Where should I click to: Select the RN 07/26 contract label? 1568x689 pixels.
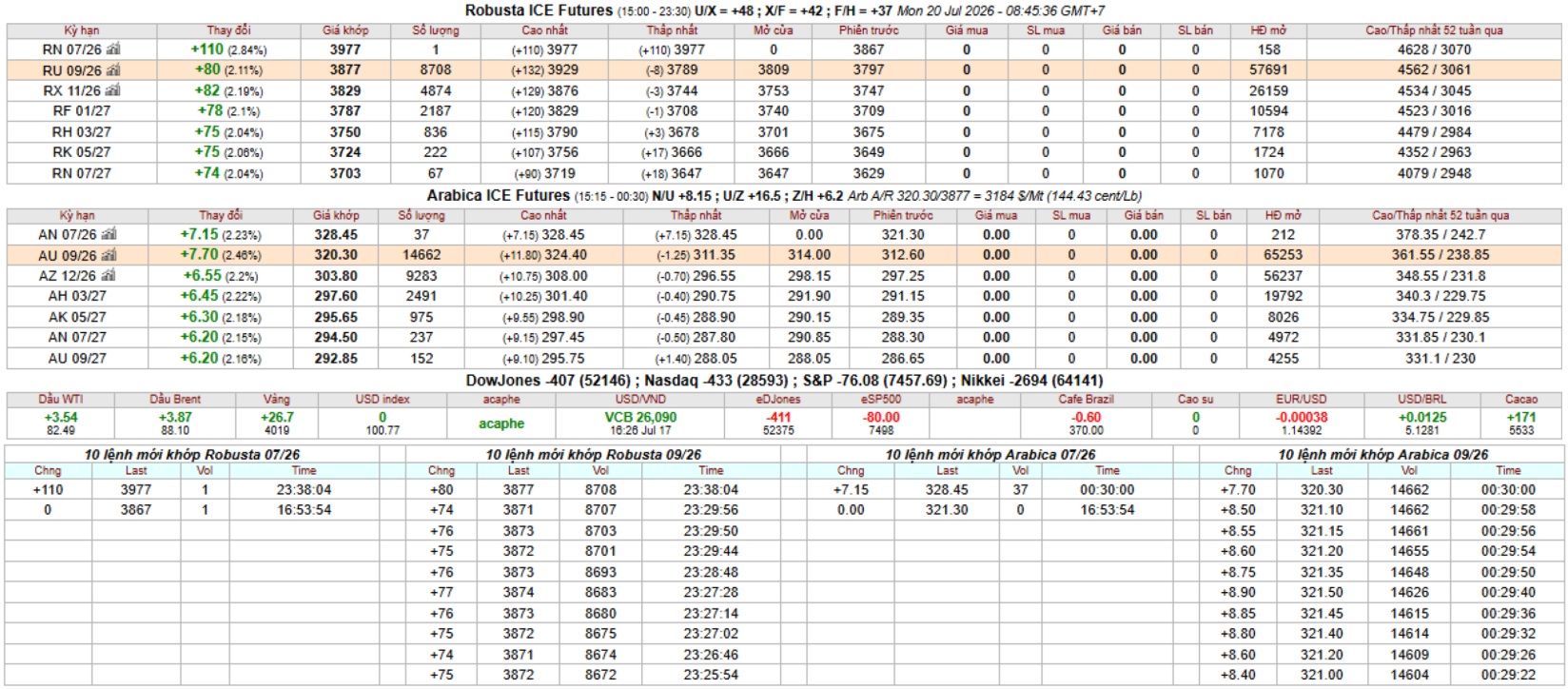71,49
